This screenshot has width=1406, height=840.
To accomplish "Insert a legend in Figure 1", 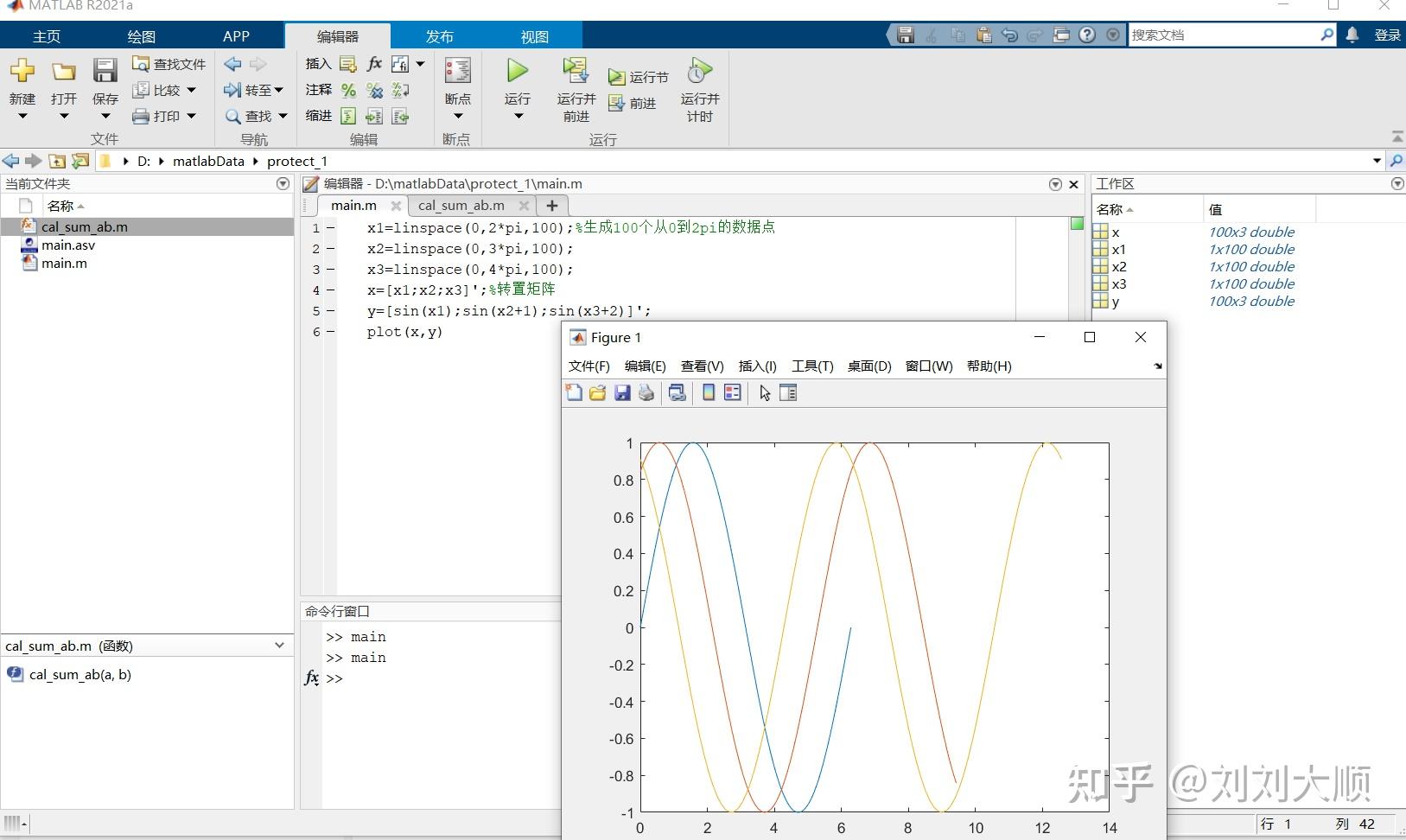I will [x=733, y=392].
